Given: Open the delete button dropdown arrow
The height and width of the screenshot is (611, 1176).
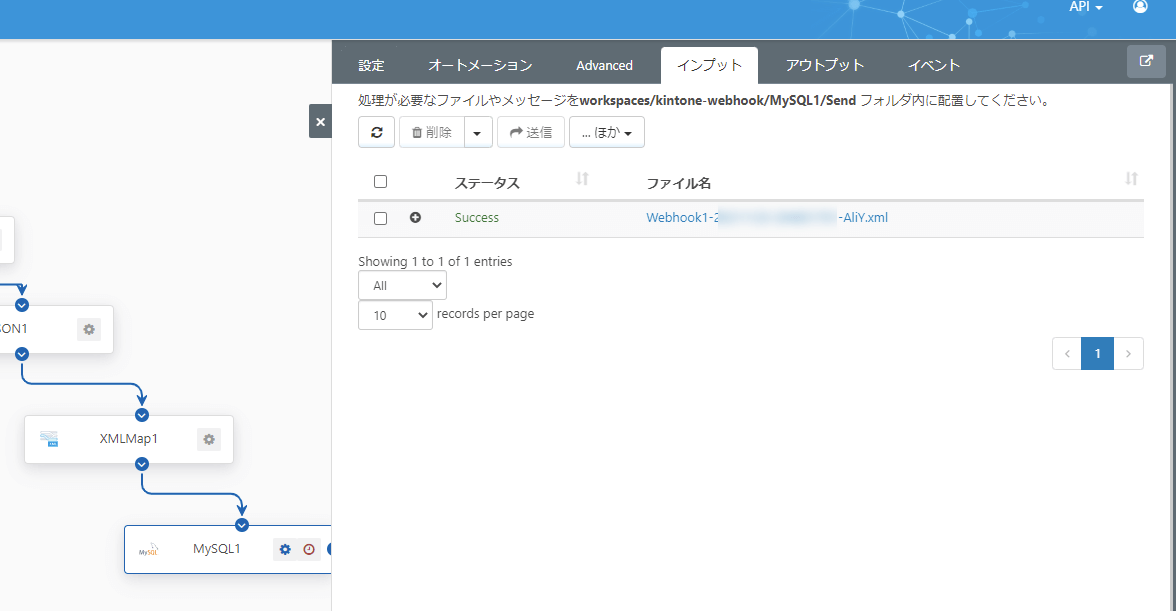Looking at the screenshot, I should pos(478,132).
